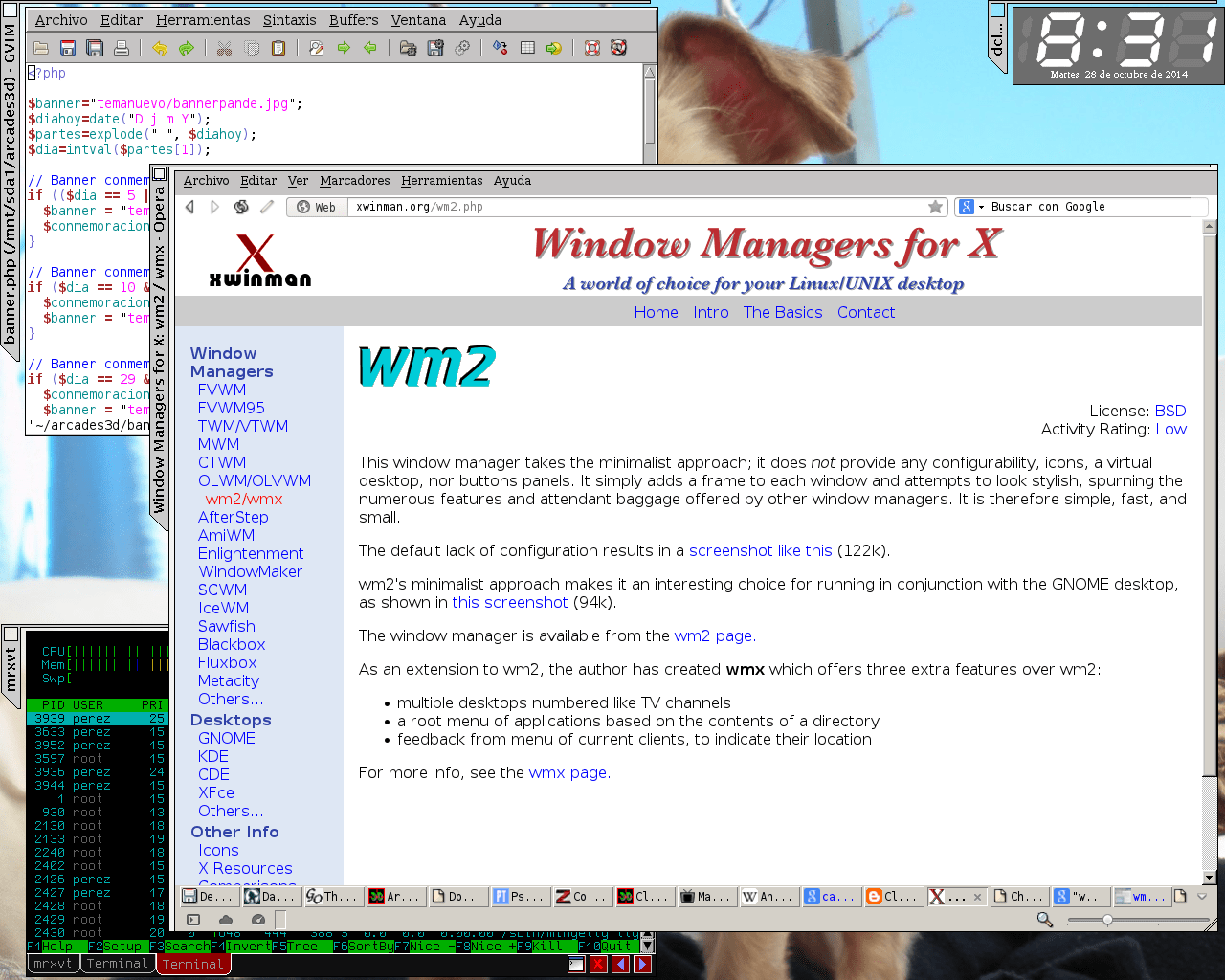Click the Opera Link cloud icon
Viewport: 1225px width, 980px height.
point(226,920)
